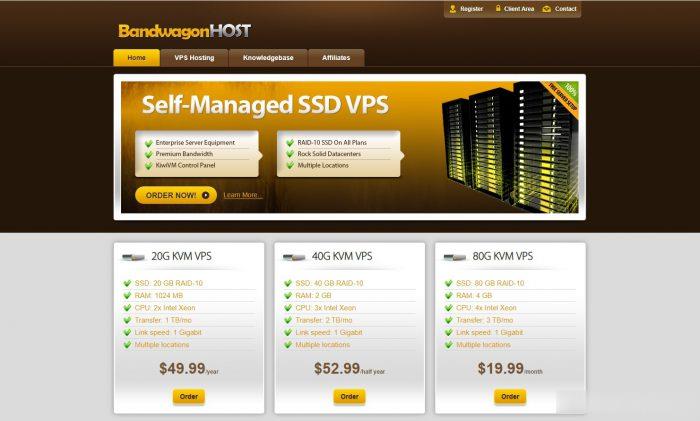Image resolution: width=700 pixels, height=421 pixels.
Task: Order the 40G KVM VPS plan
Action: click(x=350, y=396)
